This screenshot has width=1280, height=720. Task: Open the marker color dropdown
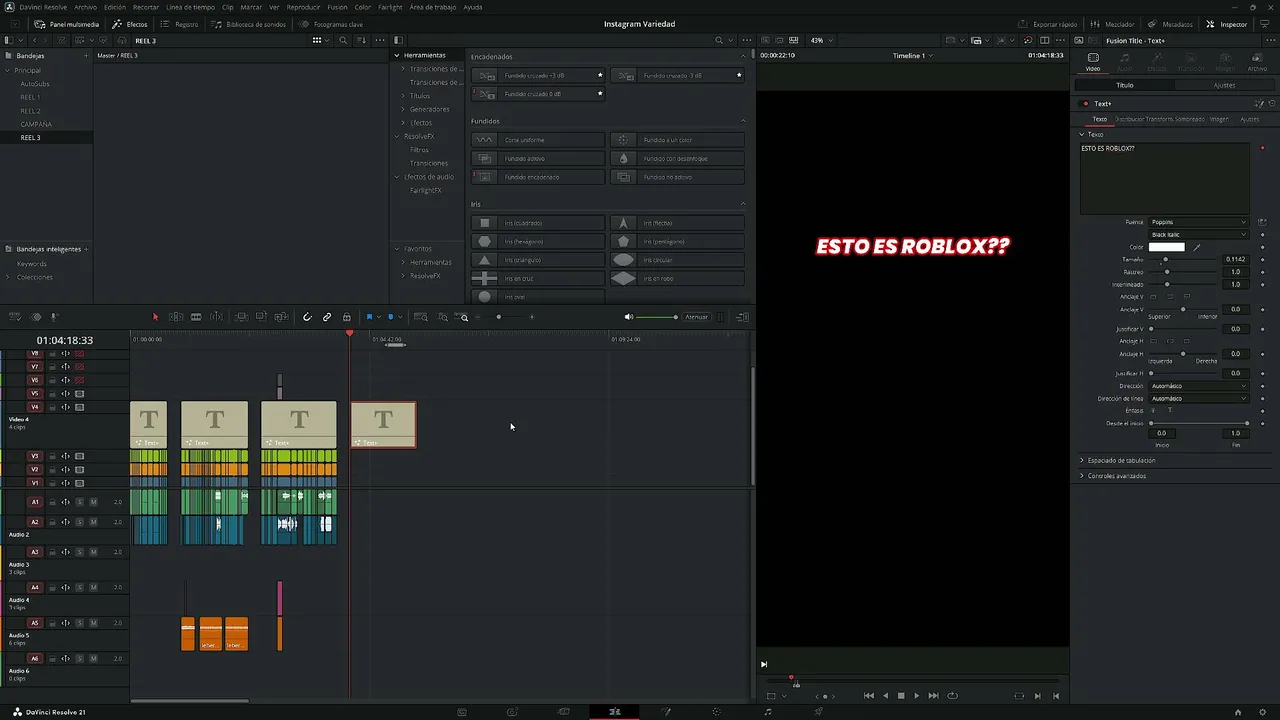pyautogui.click(x=399, y=317)
